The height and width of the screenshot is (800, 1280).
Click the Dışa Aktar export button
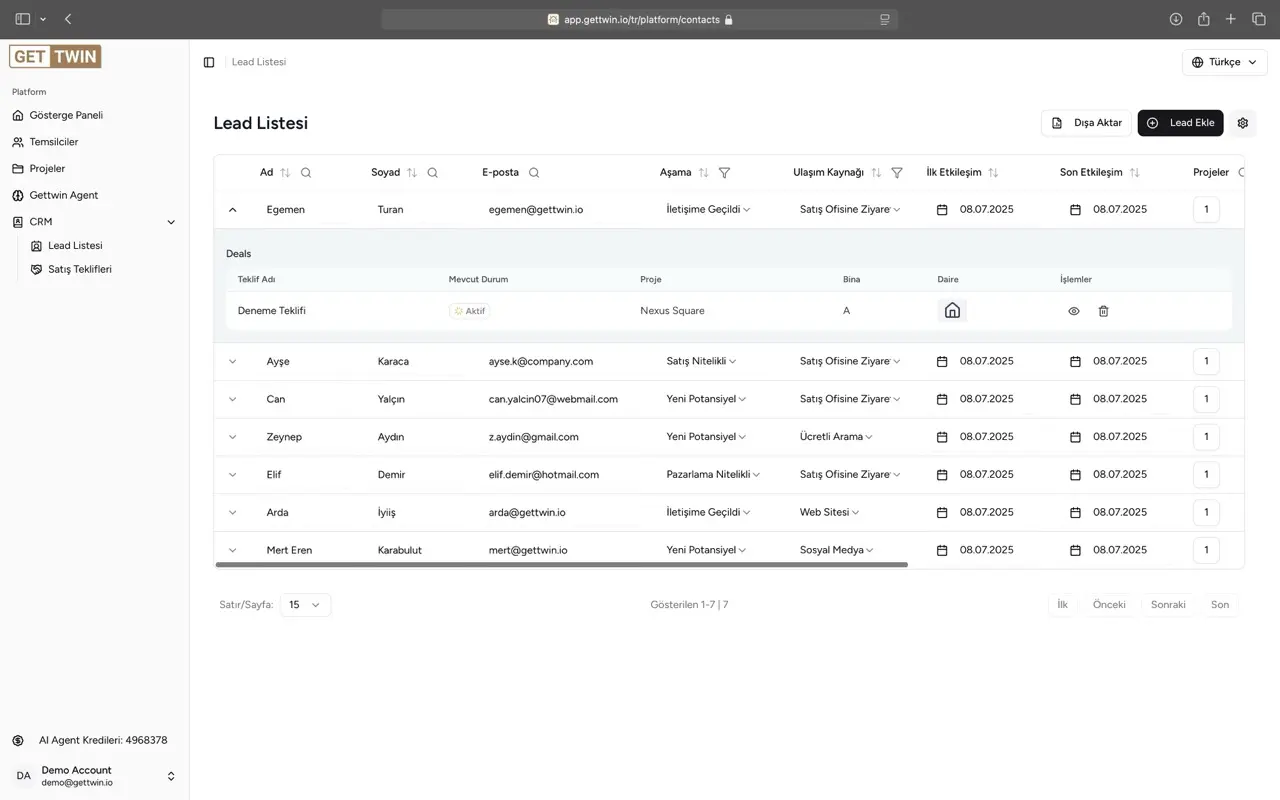1086,122
